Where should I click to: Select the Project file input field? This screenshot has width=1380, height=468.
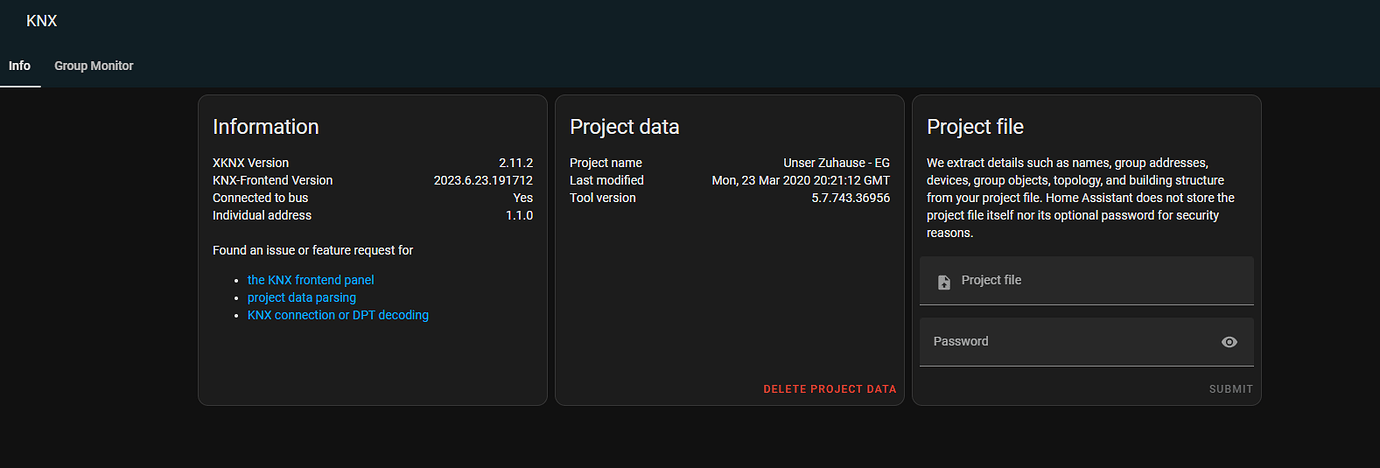(1086, 281)
